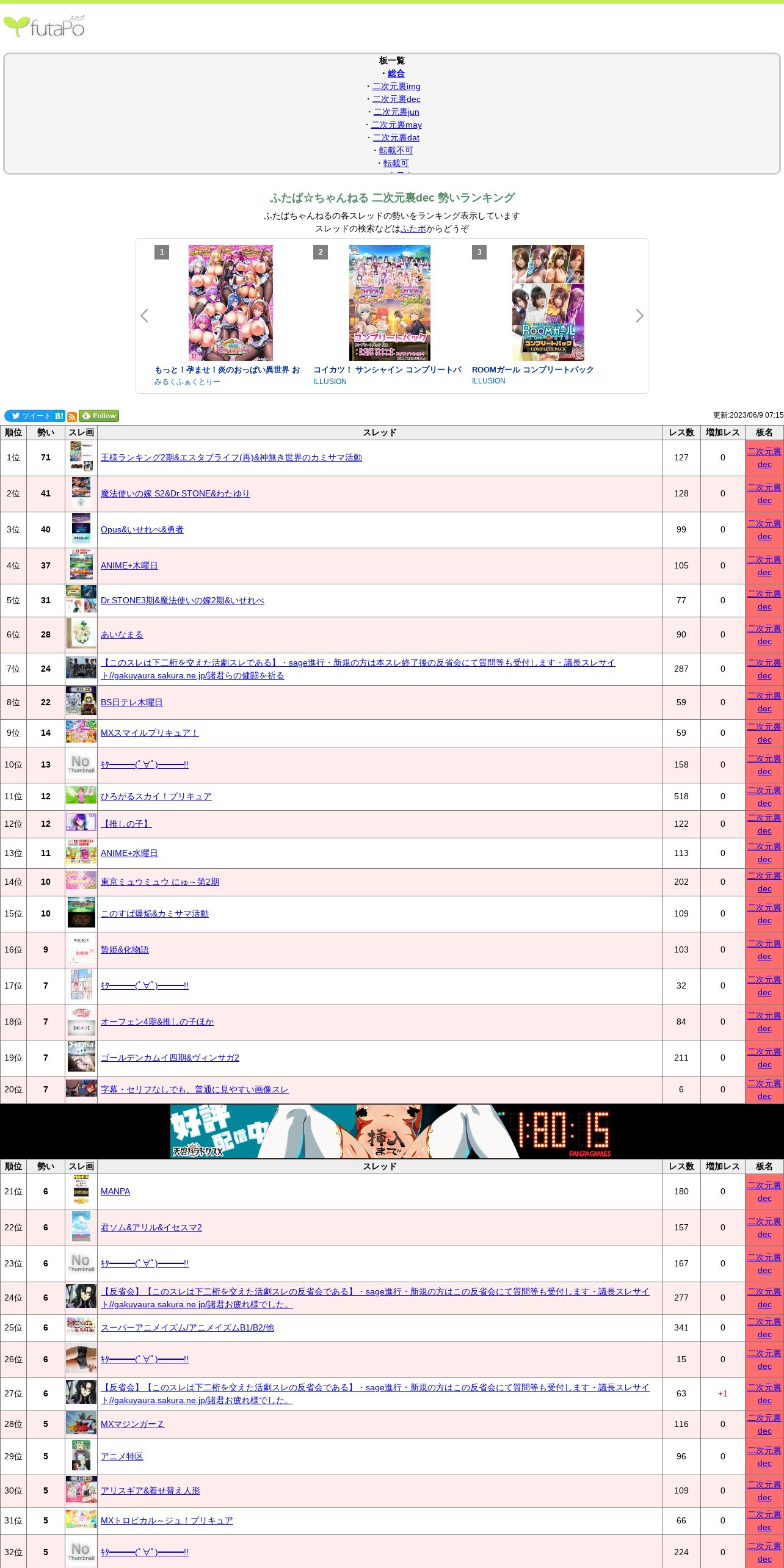Open the 東京ミュウミュウ にゅ～第2期 thread
The height and width of the screenshot is (1568, 784).
pyautogui.click(x=160, y=882)
